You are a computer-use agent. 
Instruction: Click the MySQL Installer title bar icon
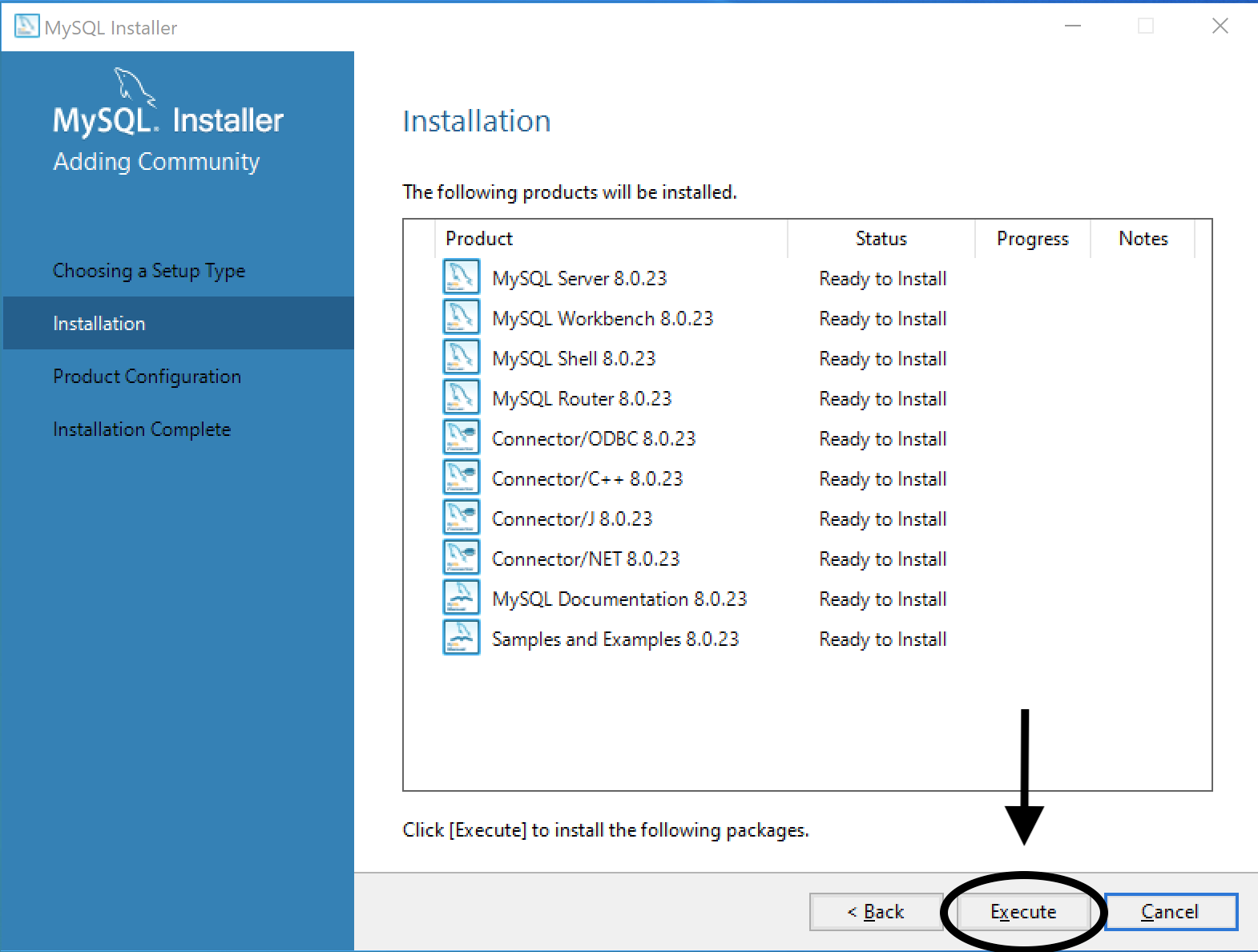(26, 26)
